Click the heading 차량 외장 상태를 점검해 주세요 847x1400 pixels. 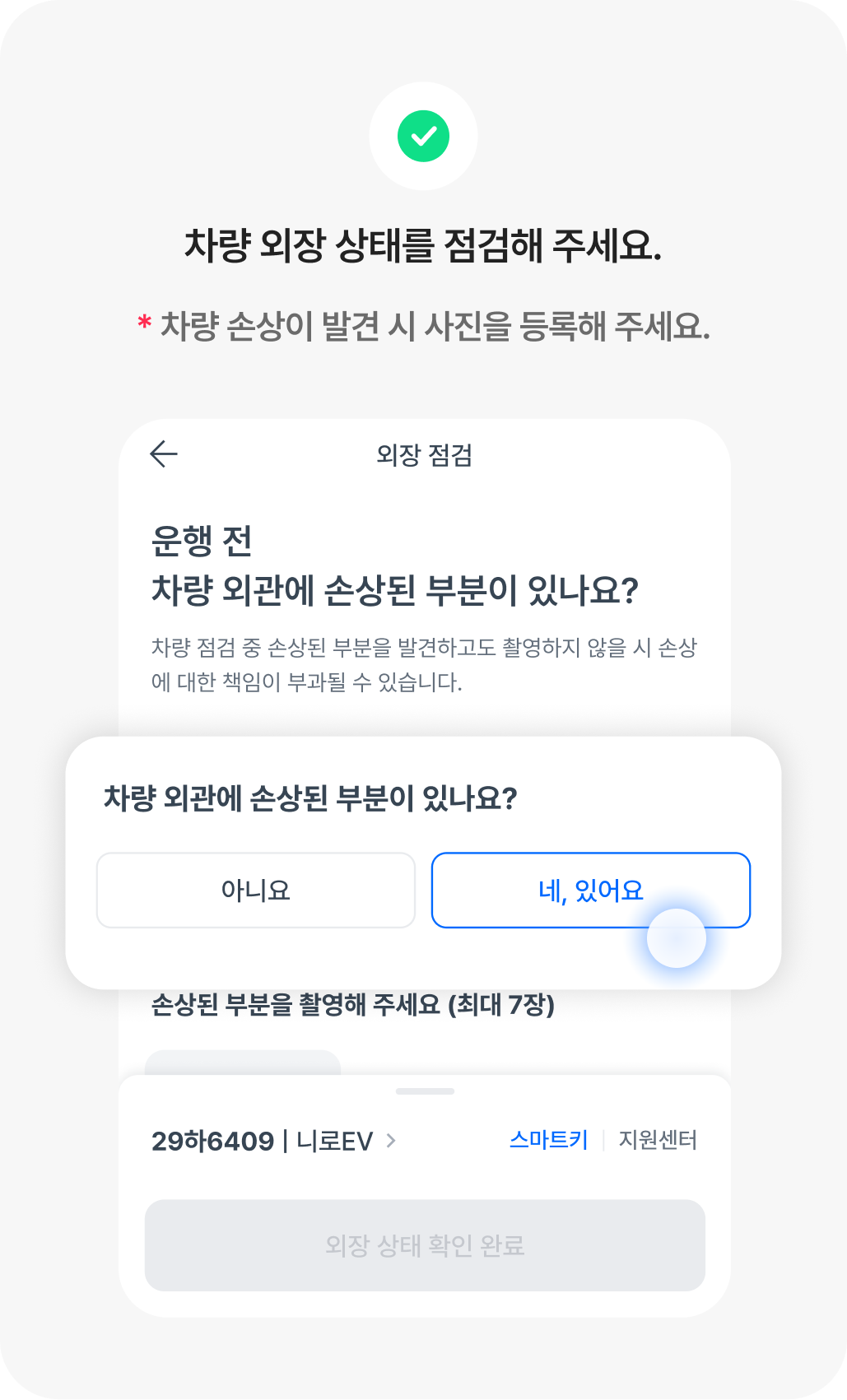click(423, 245)
